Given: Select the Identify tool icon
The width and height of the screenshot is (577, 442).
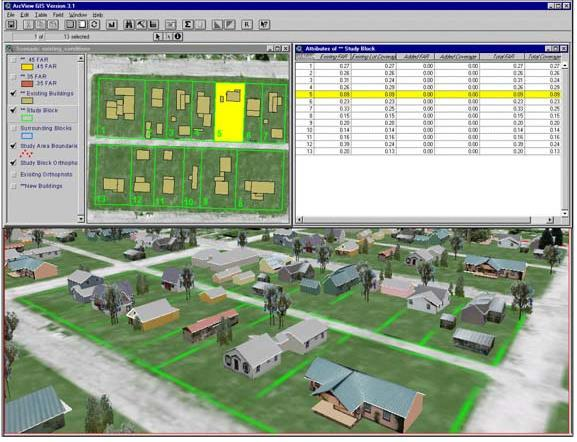Looking at the screenshot, I should pyautogui.click(x=178, y=36).
